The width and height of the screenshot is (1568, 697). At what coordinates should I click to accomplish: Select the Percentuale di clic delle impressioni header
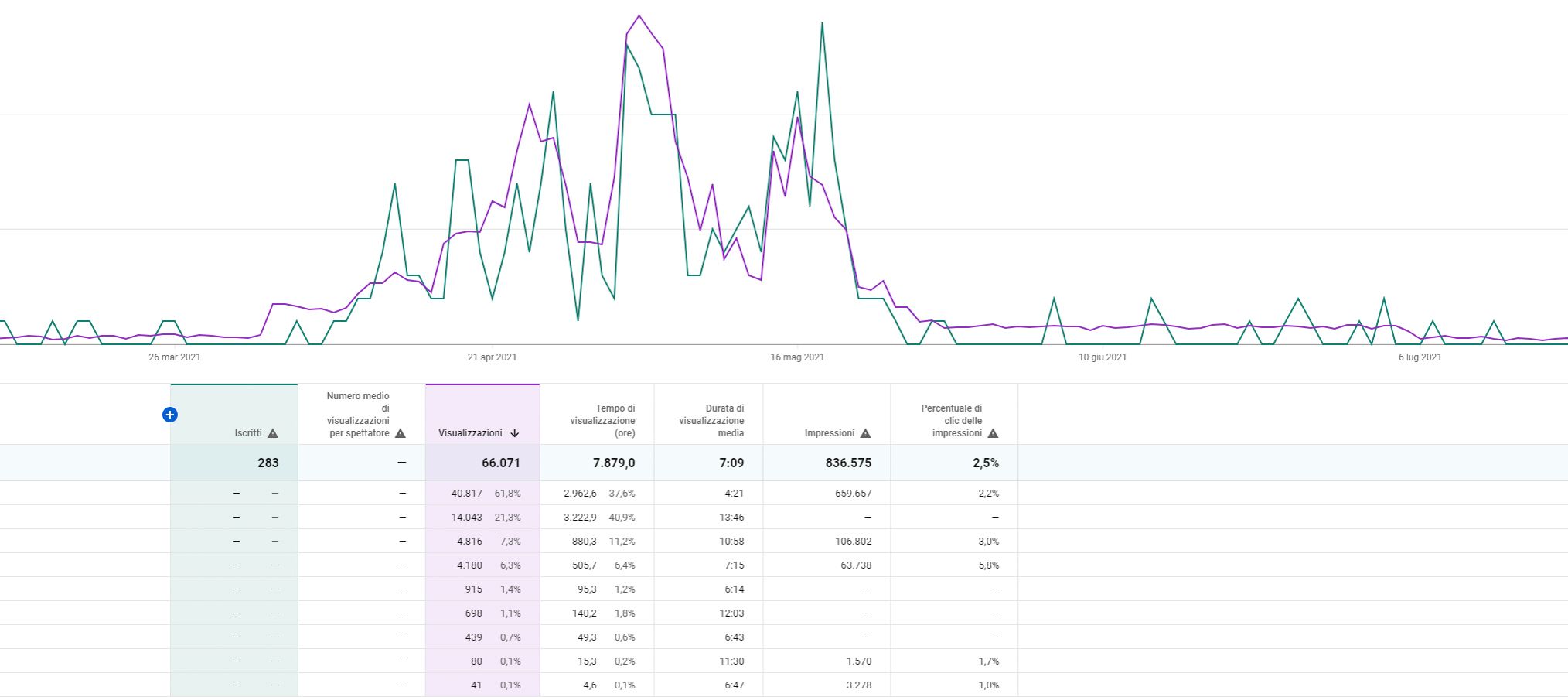tap(954, 414)
